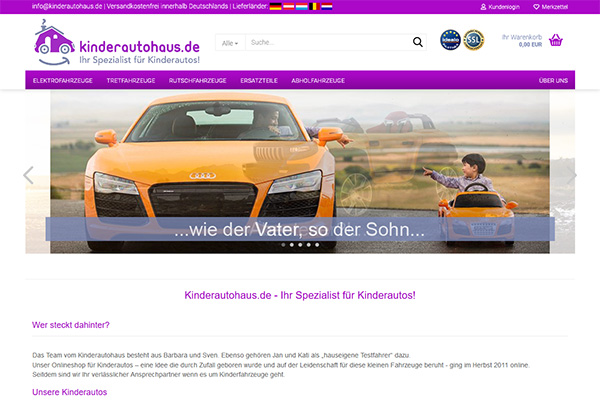The width and height of the screenshot is (600, 400).
Task: Open the Abholfahrzeuge menu
Action: [318, 80]
